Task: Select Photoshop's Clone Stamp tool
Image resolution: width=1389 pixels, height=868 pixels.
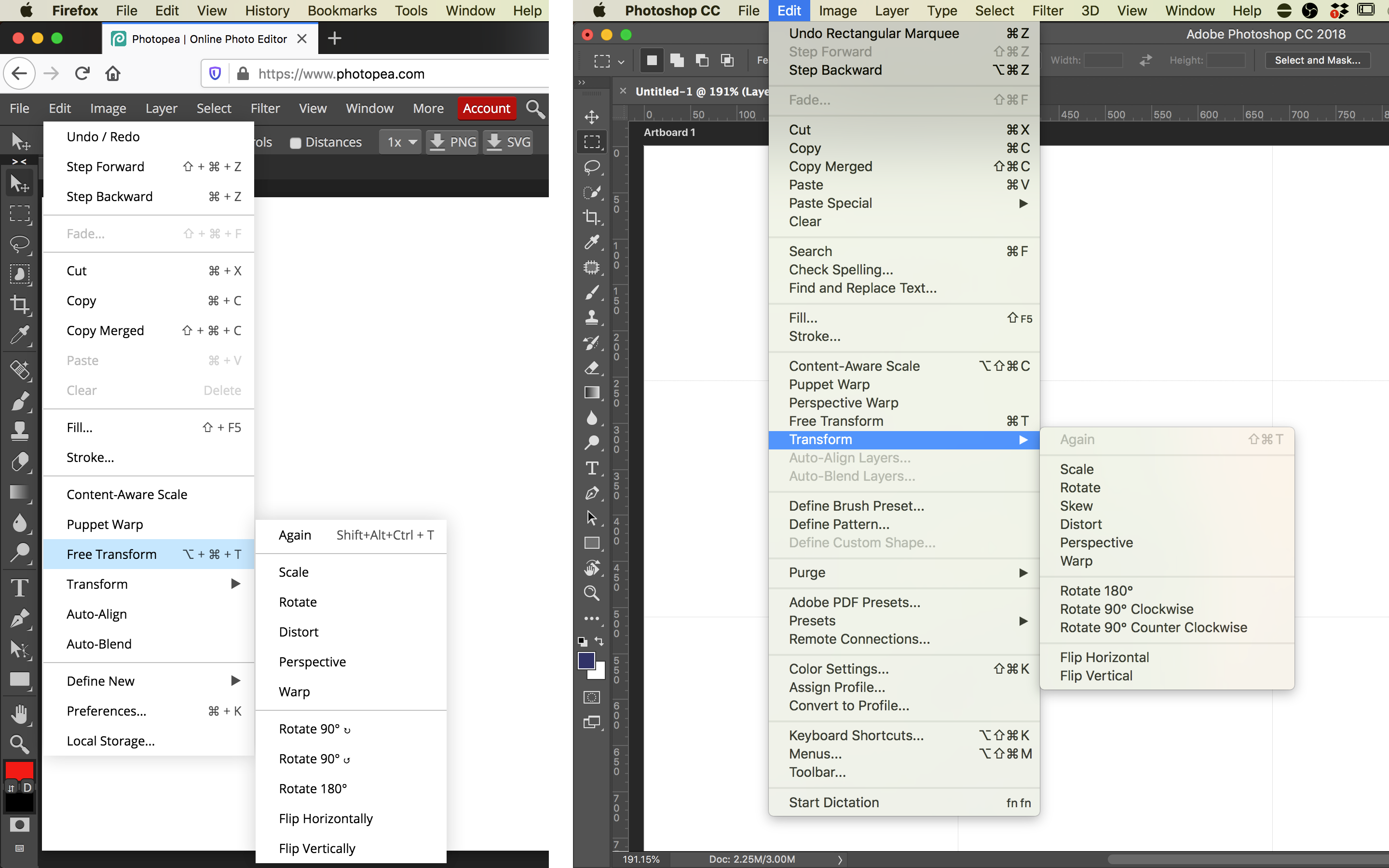Action: [592, 317]
